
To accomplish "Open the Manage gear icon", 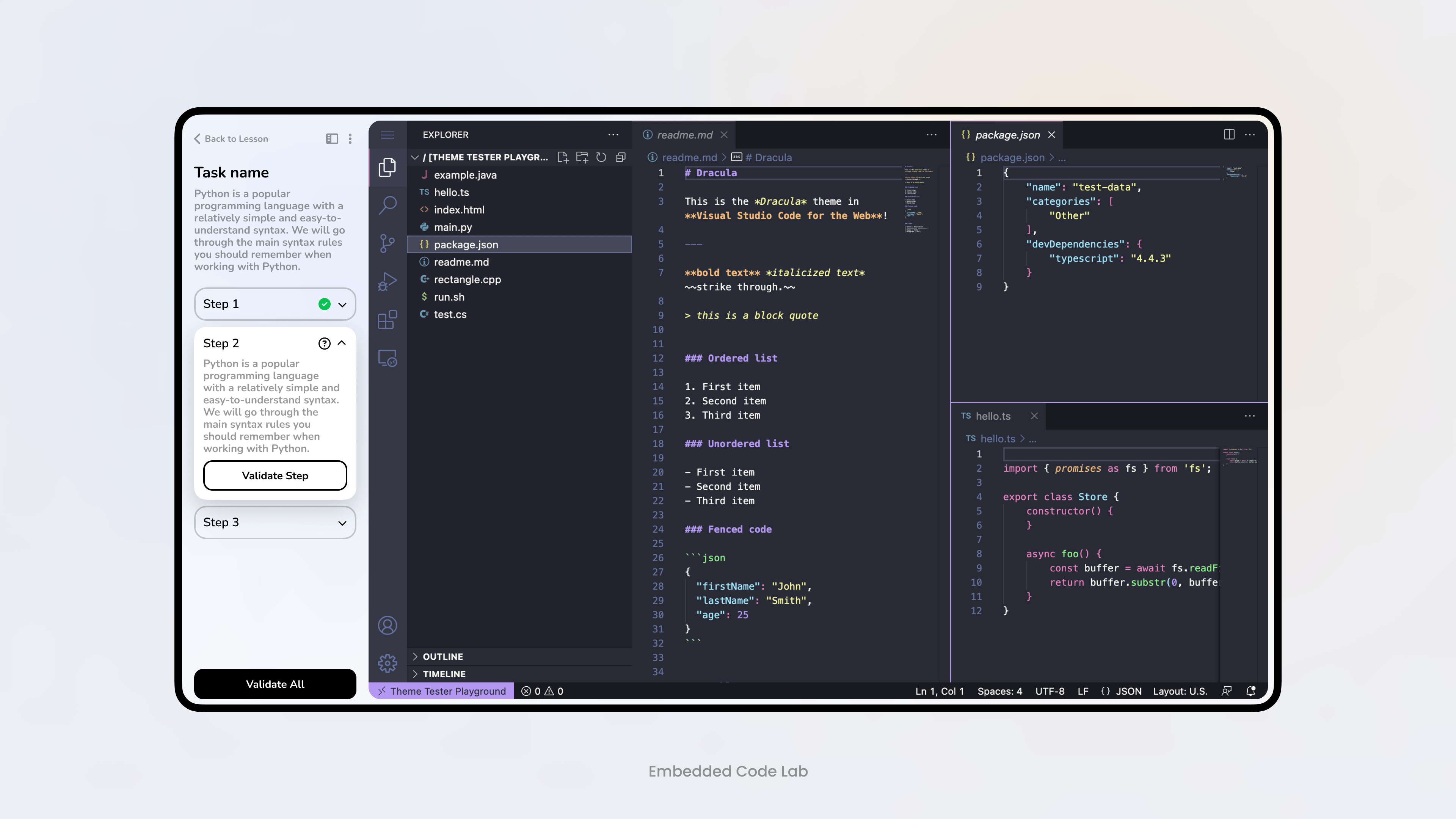I will (x=387, y=663).
